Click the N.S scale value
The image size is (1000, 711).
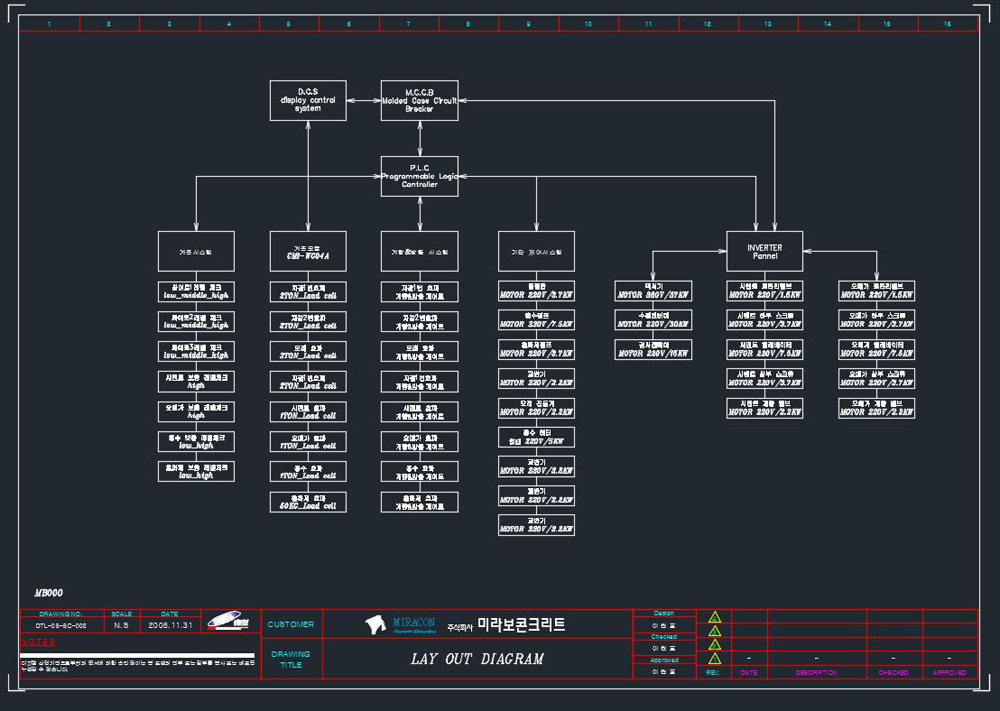coord(121,626)
